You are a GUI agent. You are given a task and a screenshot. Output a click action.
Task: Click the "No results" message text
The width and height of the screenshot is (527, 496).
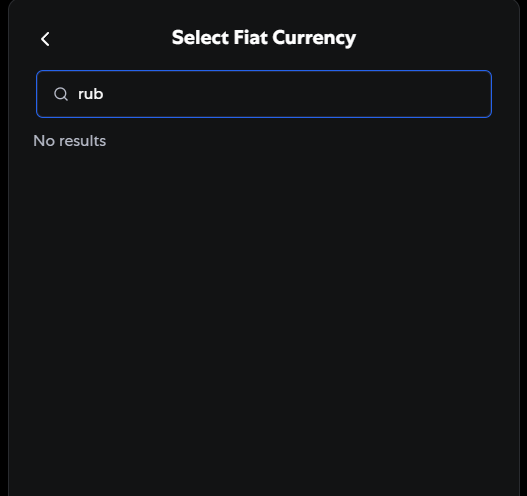[70, 141]
